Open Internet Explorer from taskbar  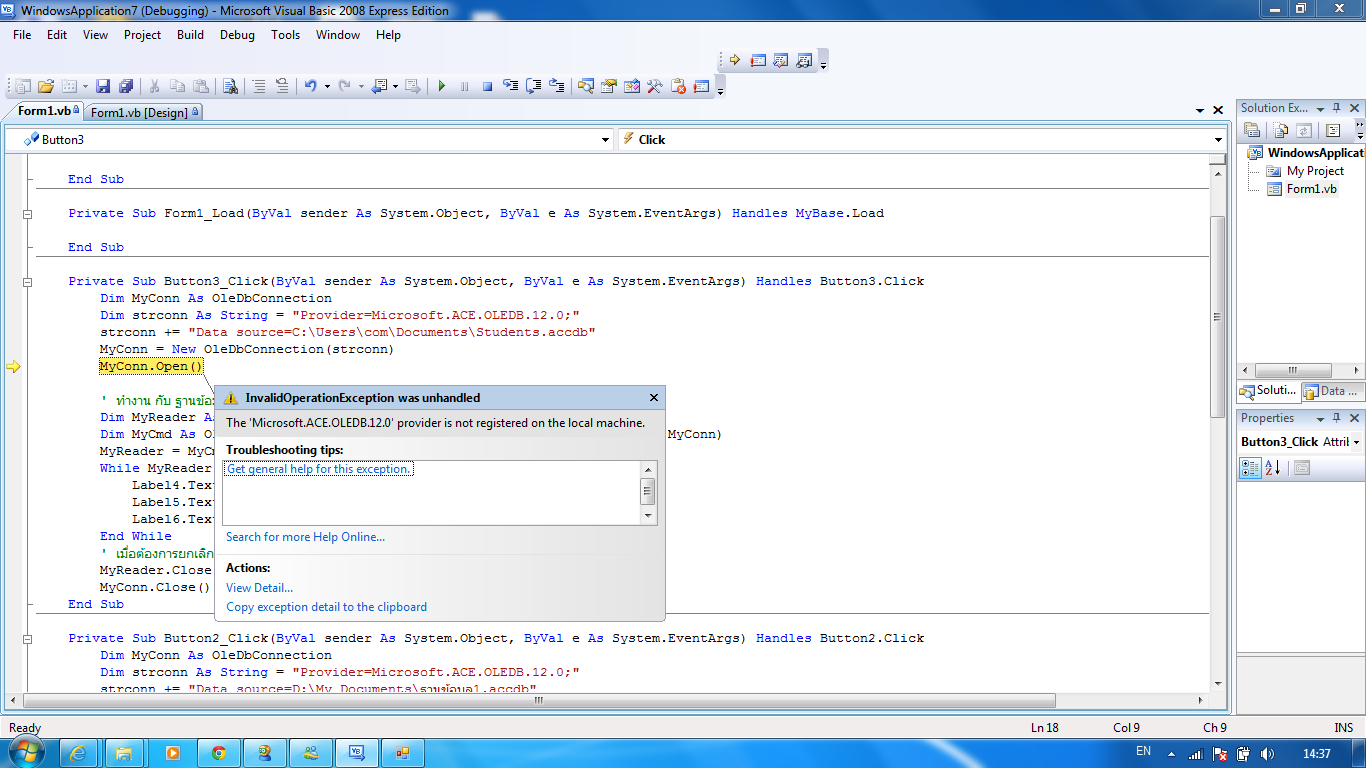(x=79, y=753)
